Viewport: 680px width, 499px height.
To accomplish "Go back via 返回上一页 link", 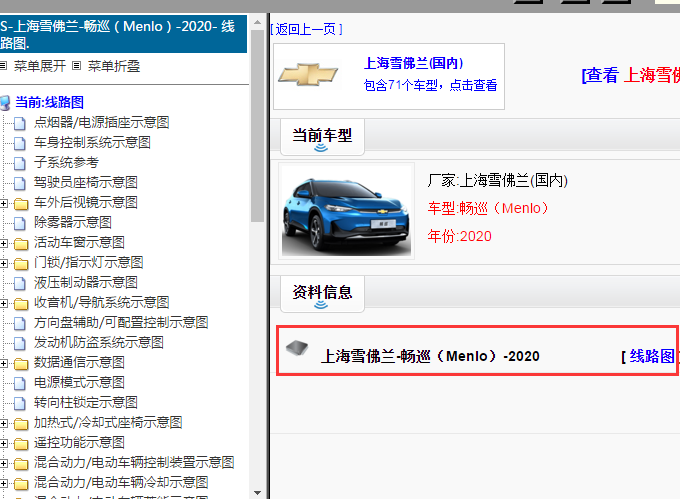I will click(x=307, y=29).
